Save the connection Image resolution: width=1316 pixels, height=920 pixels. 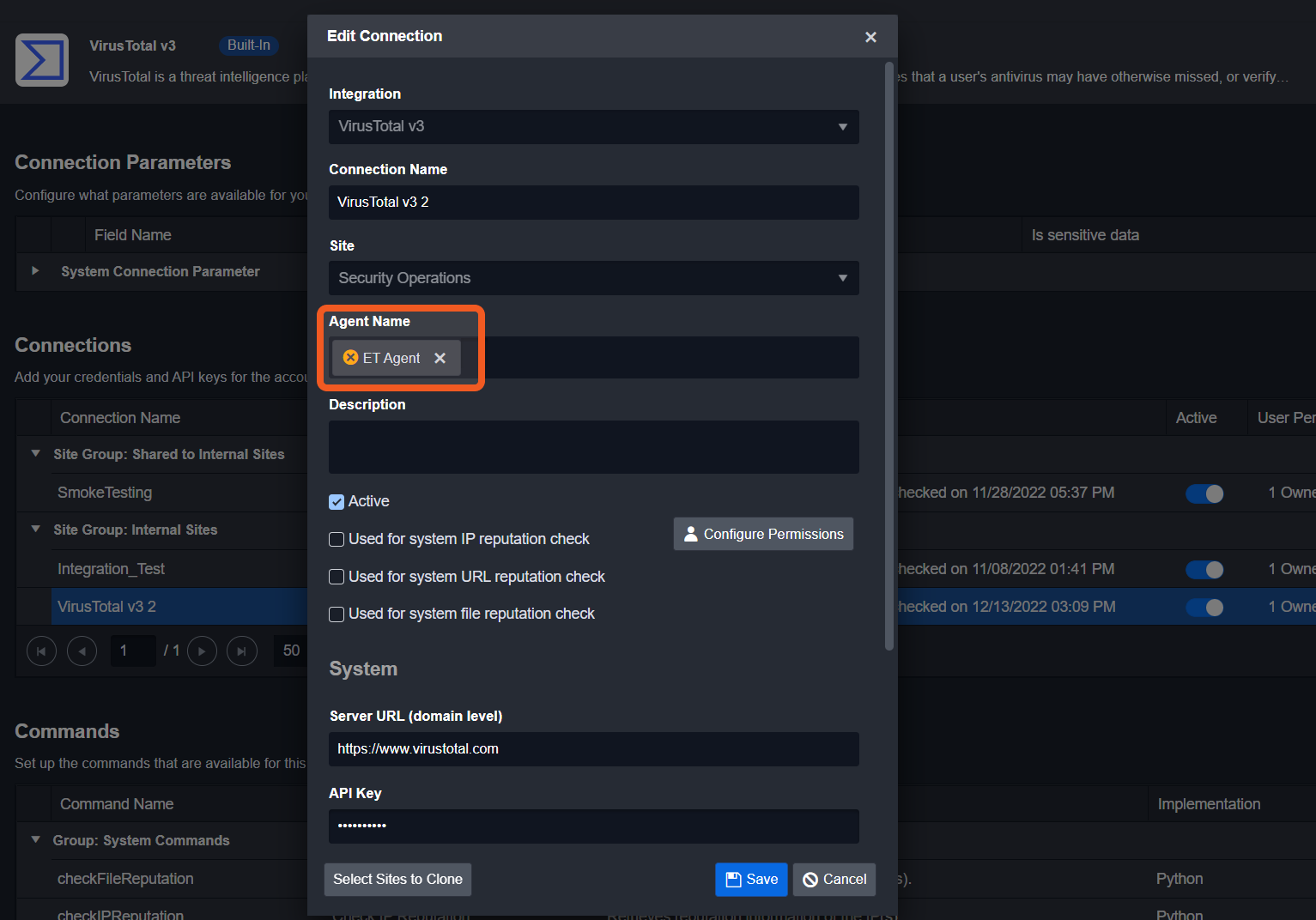(751, 880)
